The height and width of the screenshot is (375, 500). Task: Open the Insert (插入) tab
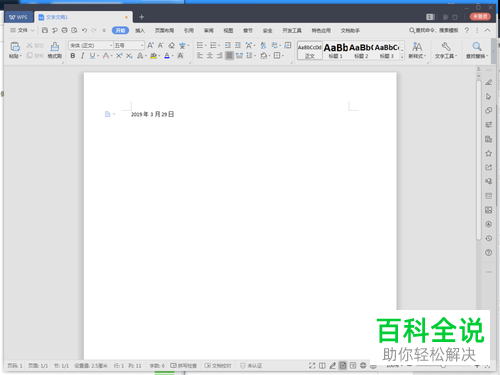click(x=140, y=30)
